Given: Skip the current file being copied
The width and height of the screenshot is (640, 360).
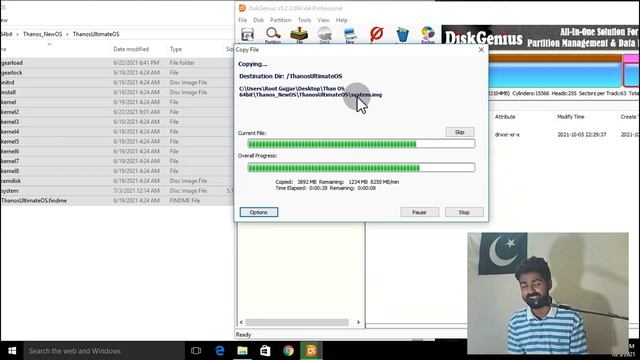Looking at the screenshot, I should pos(460,132).
